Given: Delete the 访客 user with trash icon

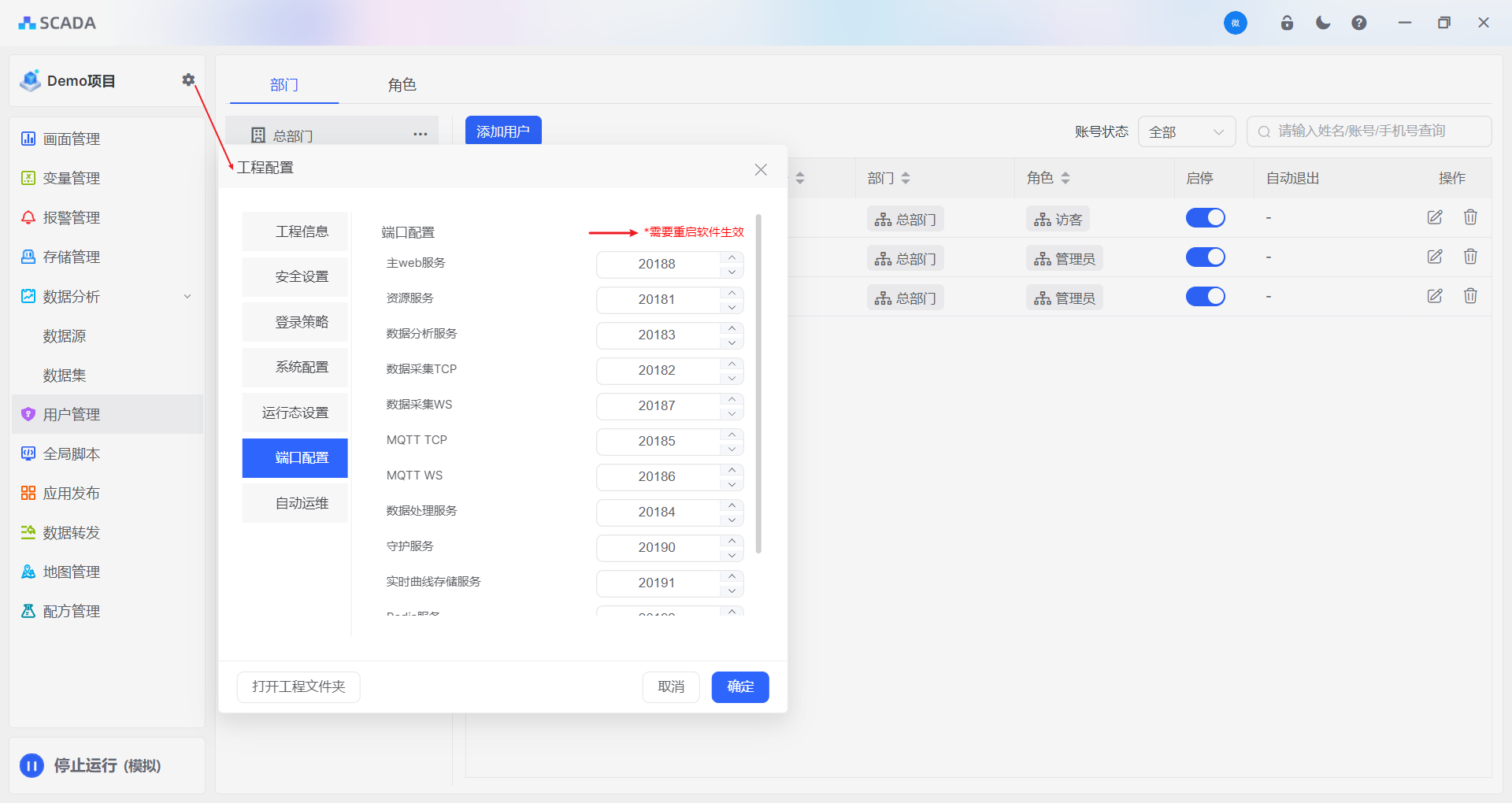Looking at the screenshot, I should click(x=1470, y=217).
